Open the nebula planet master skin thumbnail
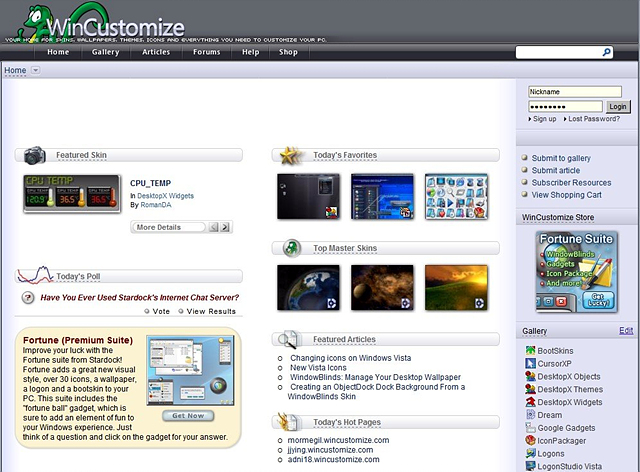640x472 pixels. point(382,287)
